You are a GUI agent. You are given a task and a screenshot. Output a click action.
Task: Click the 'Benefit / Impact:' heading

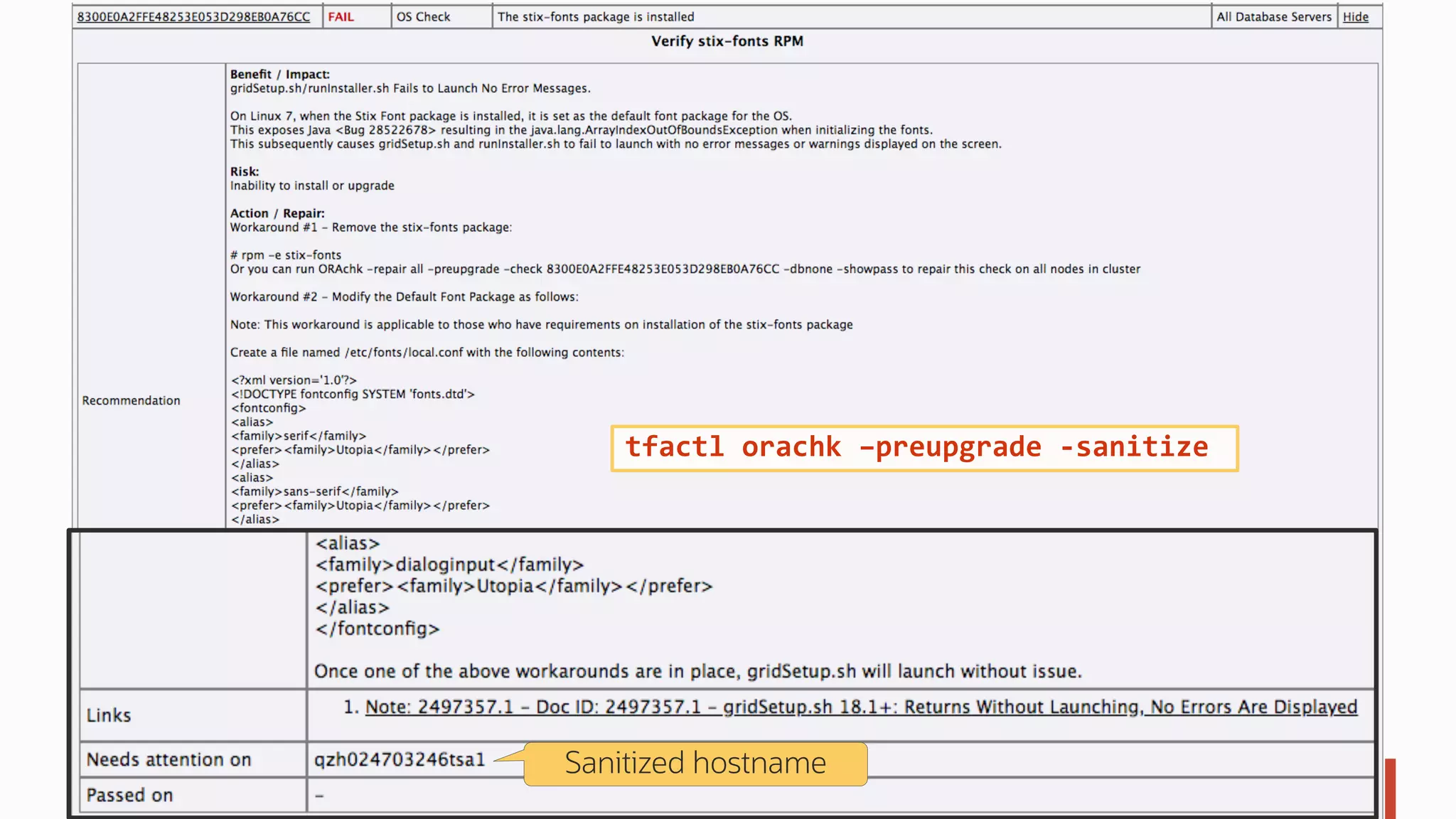[x=279, y=75]
